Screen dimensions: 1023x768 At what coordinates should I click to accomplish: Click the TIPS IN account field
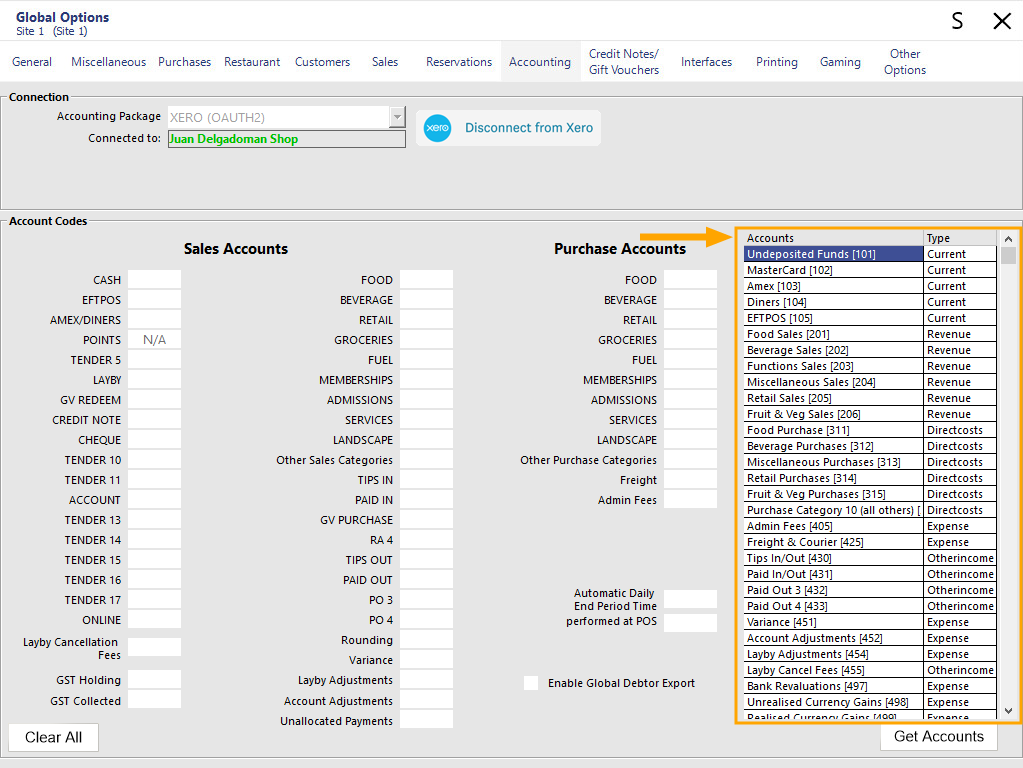[x=426, y=480]
